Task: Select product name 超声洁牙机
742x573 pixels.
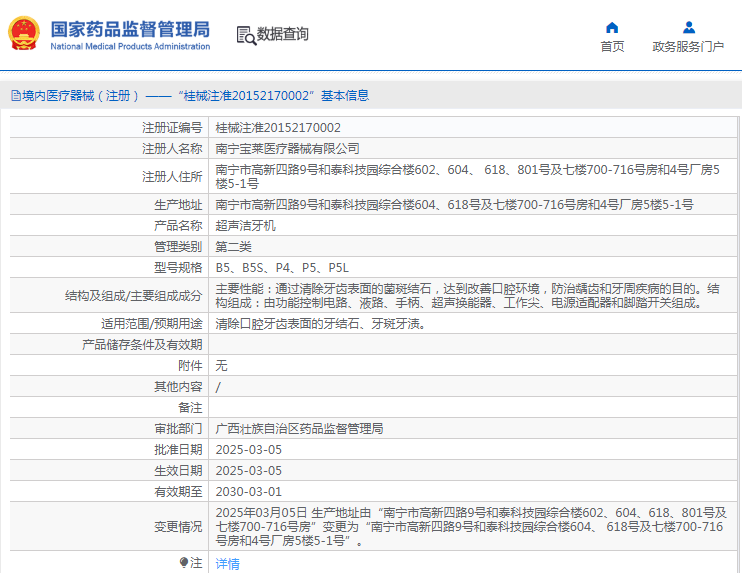Action: click(246, 226)
